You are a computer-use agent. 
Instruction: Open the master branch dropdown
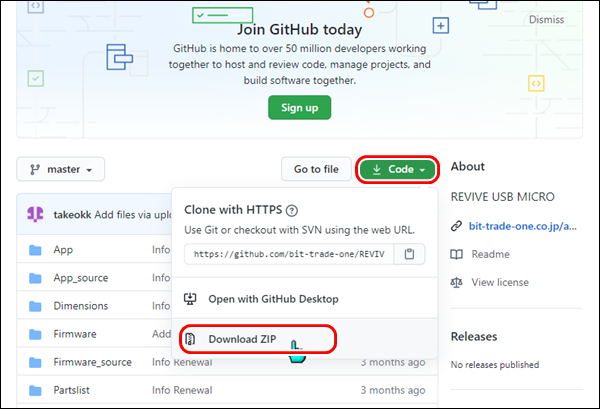click(60, 169)
